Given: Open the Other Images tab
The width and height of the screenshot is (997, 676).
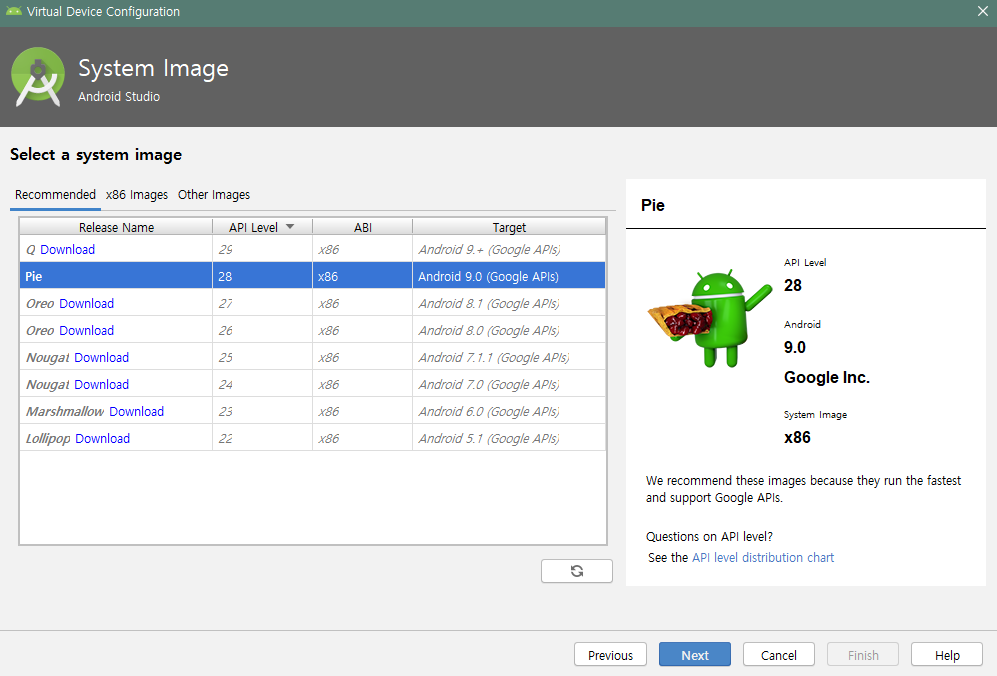Looking at the screenshot, I should click(x=214, y=195).
